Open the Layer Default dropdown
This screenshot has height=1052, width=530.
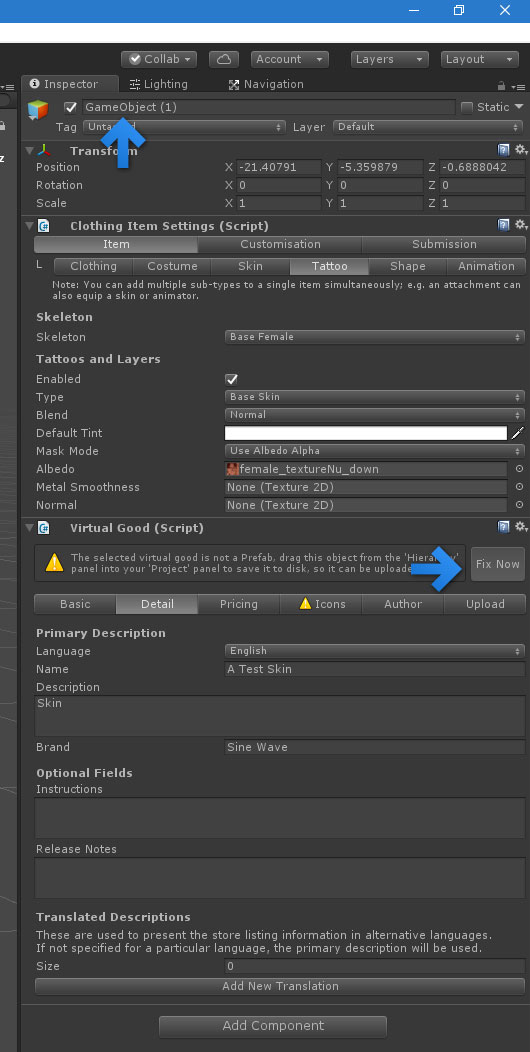tap(428, 127)
